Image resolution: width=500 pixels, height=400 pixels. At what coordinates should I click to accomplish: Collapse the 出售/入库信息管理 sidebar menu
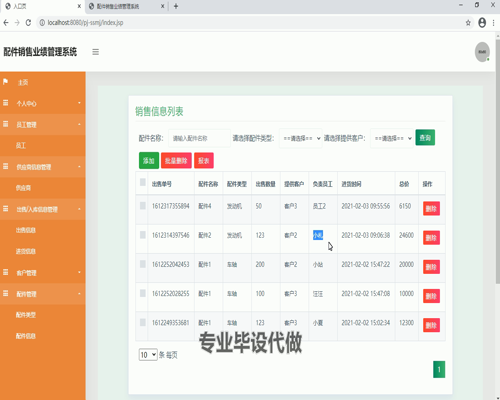43,209
